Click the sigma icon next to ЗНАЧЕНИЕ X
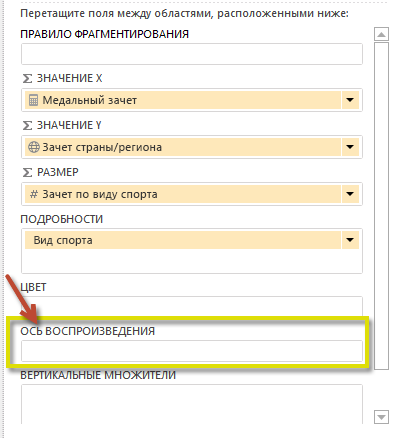The width and height of the screenshot is (405, 438). coord(27,78)
